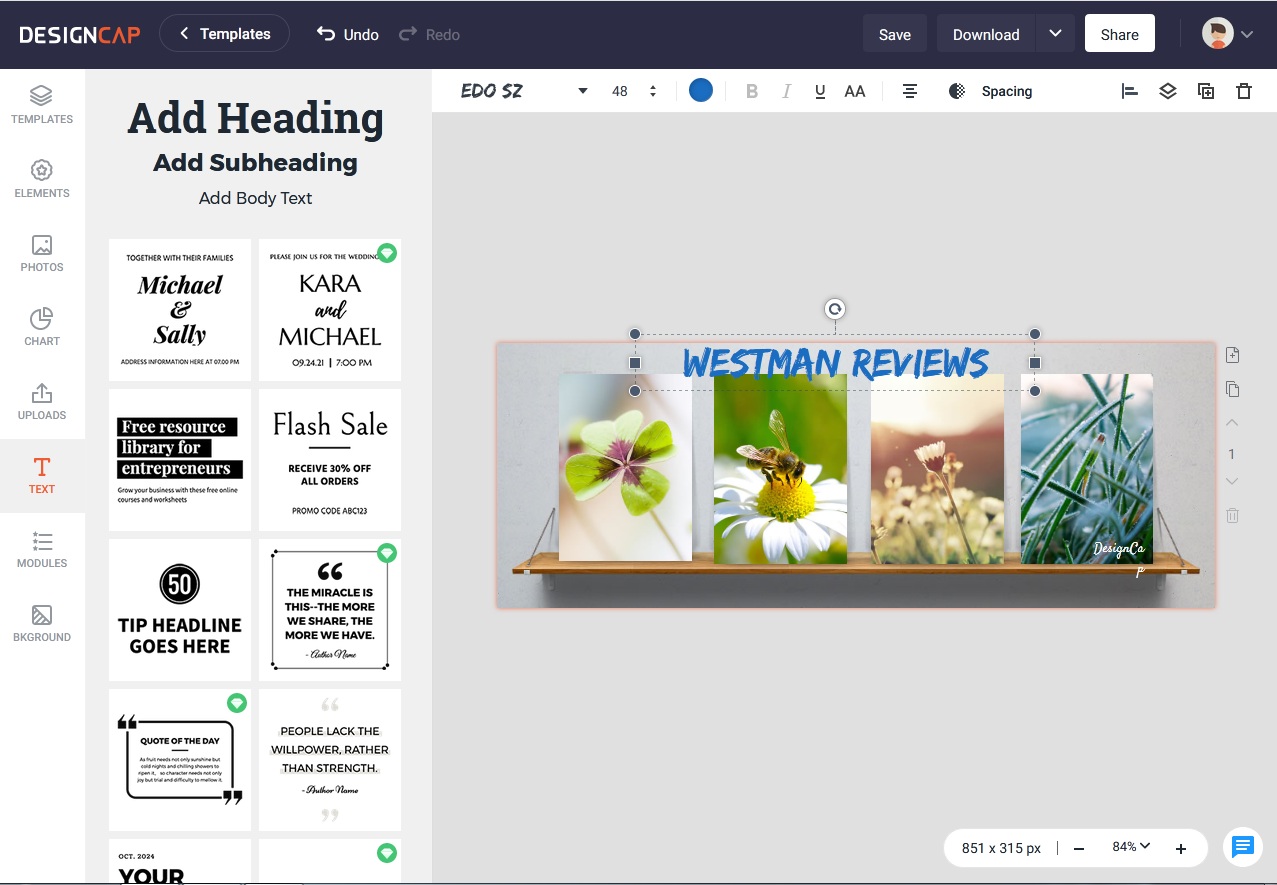Open the blue text color swatch
1277x885 pixels.
click(x=700, y=90)
